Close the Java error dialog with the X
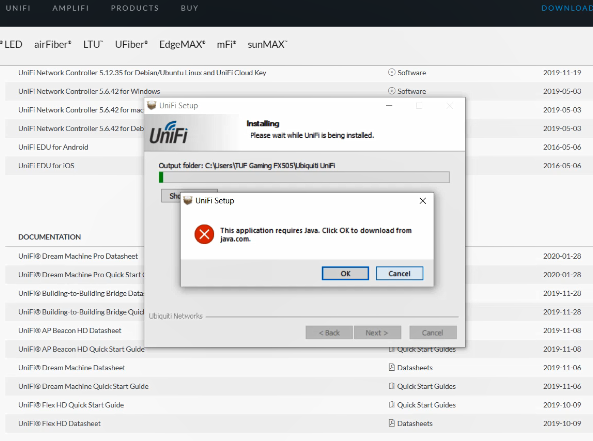The image size is (593, 441). [x=423, y=201]
